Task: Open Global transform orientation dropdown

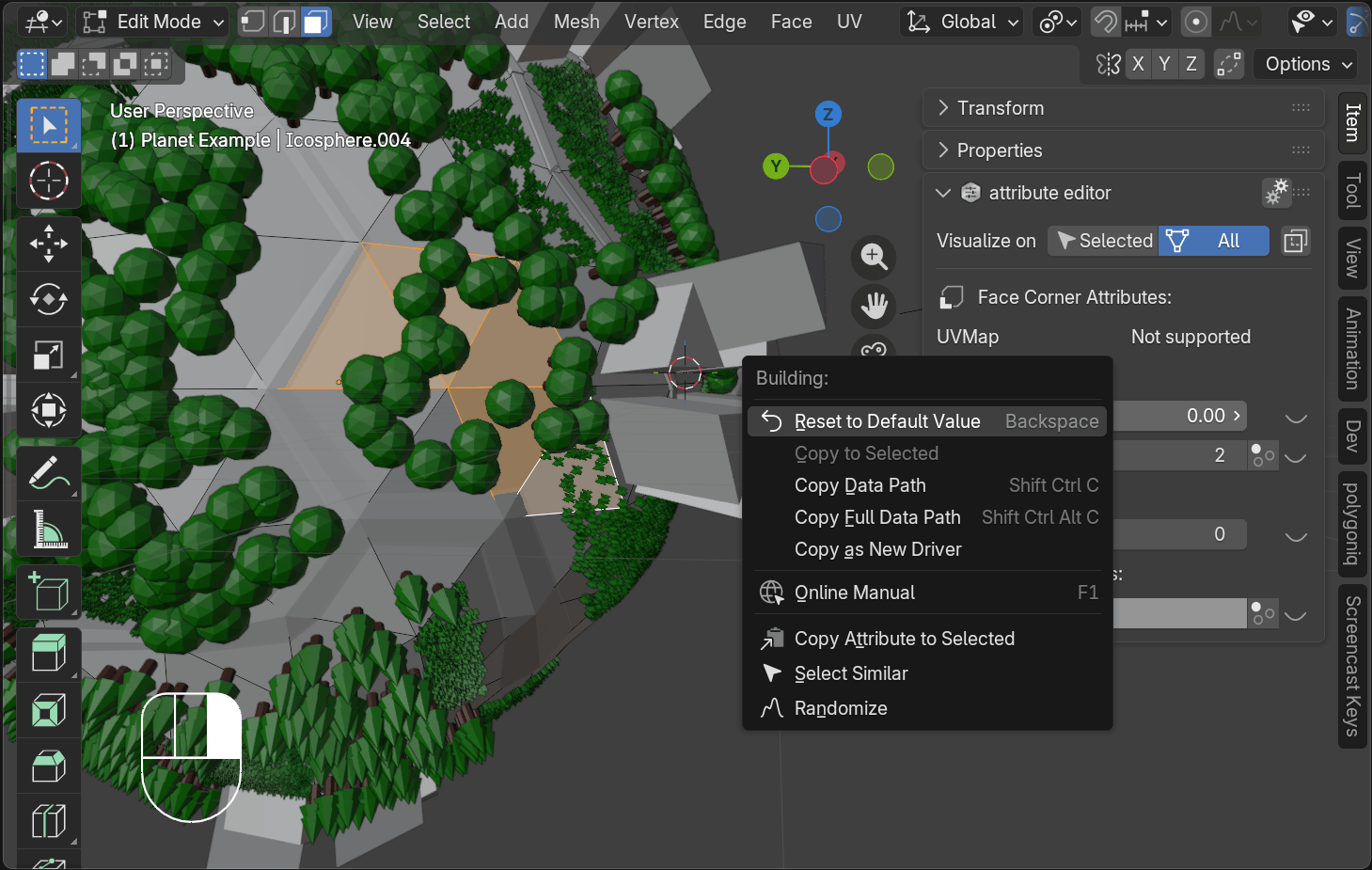Action: coord(961,22)
